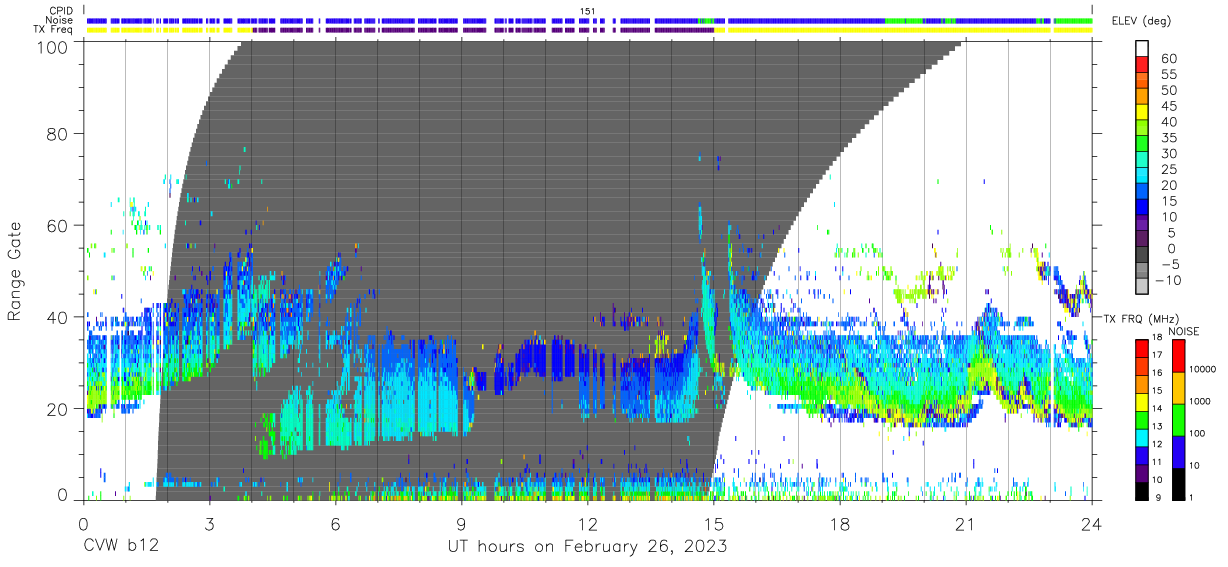
Task: Click the CPID 151 marker at top
Action: click(x=588, y=11)
